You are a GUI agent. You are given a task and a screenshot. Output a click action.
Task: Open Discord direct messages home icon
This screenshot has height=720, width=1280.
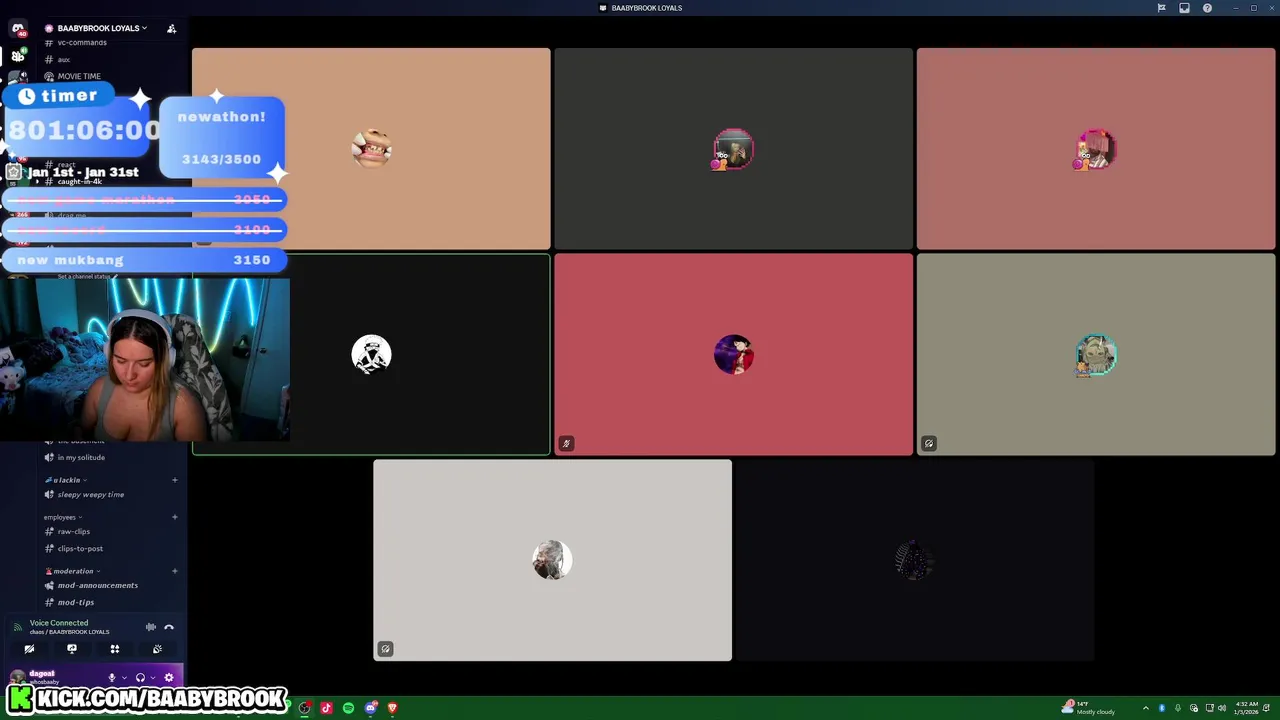tap(17, 28)
